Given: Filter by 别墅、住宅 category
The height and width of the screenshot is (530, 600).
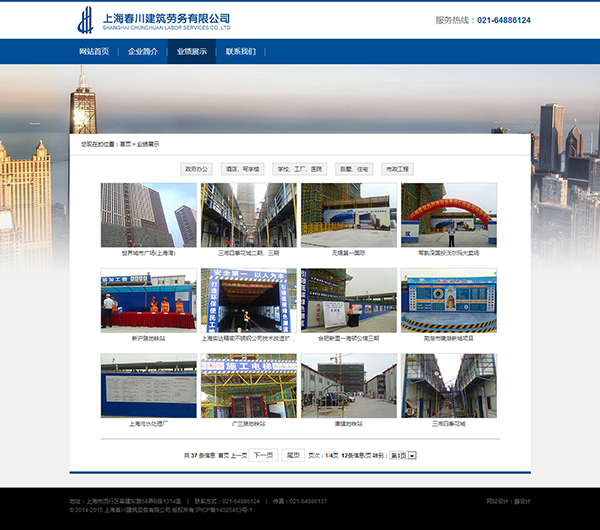Looking at the screenshot, I should (353, 169).
